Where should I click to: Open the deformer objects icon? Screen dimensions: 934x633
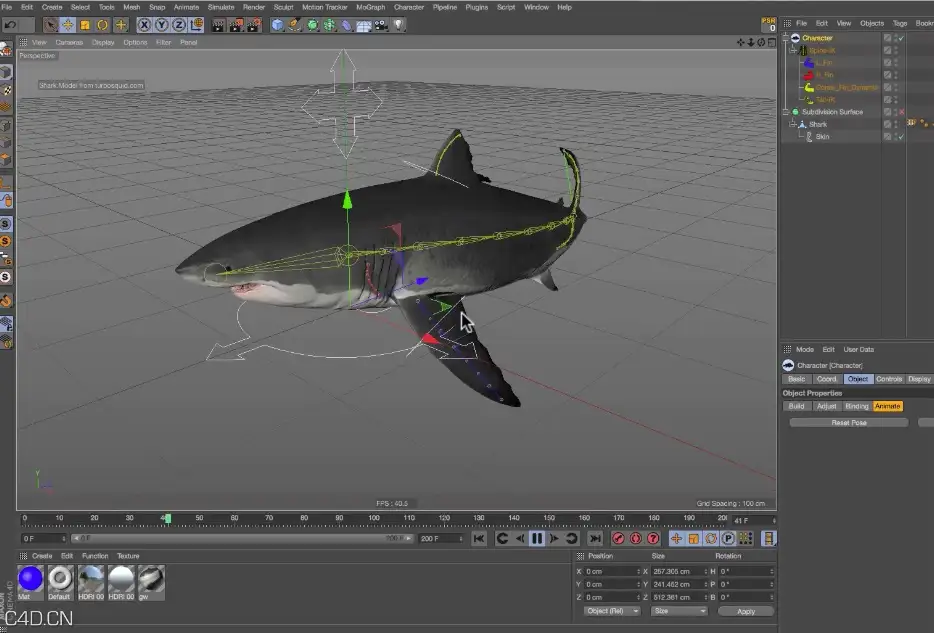(347, 25)
